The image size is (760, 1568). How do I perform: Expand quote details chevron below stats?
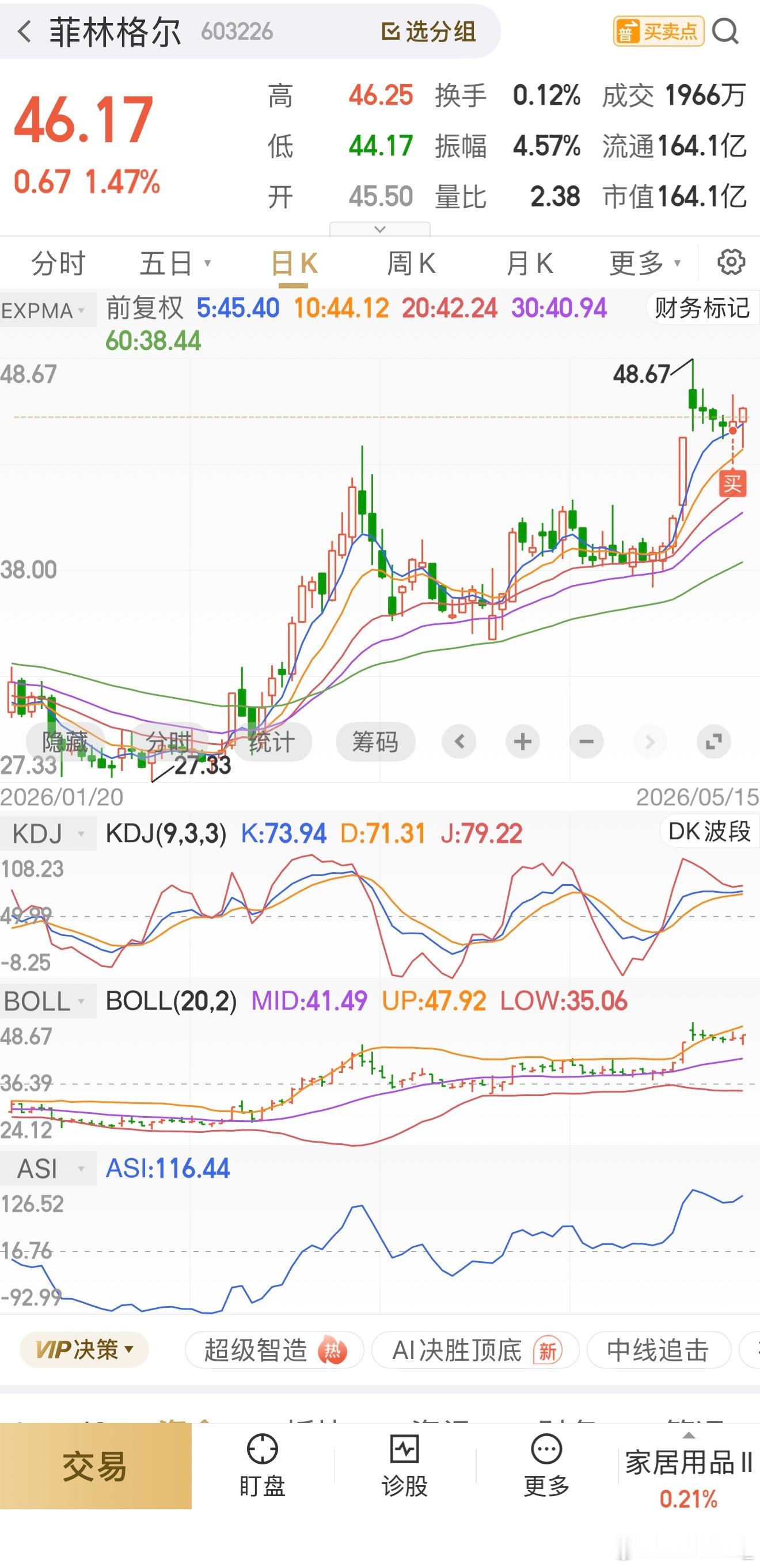pyautogui.click(x=380, y=229)
